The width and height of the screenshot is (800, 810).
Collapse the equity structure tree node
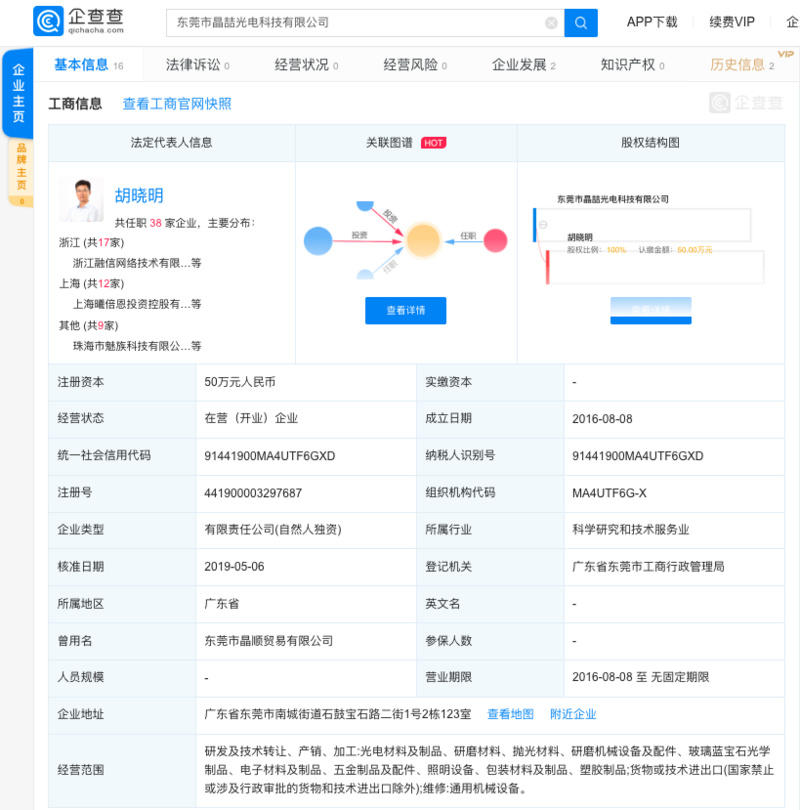click(543, 224)
